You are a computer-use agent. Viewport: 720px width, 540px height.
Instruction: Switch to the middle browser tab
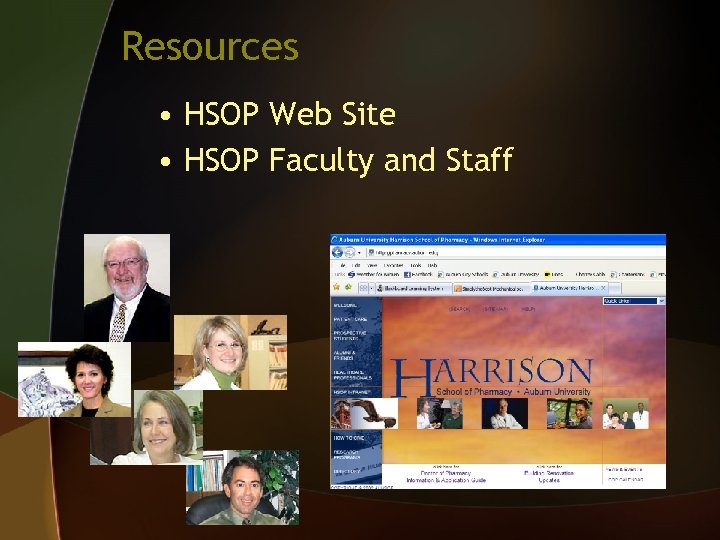click(x=491, y=288)
